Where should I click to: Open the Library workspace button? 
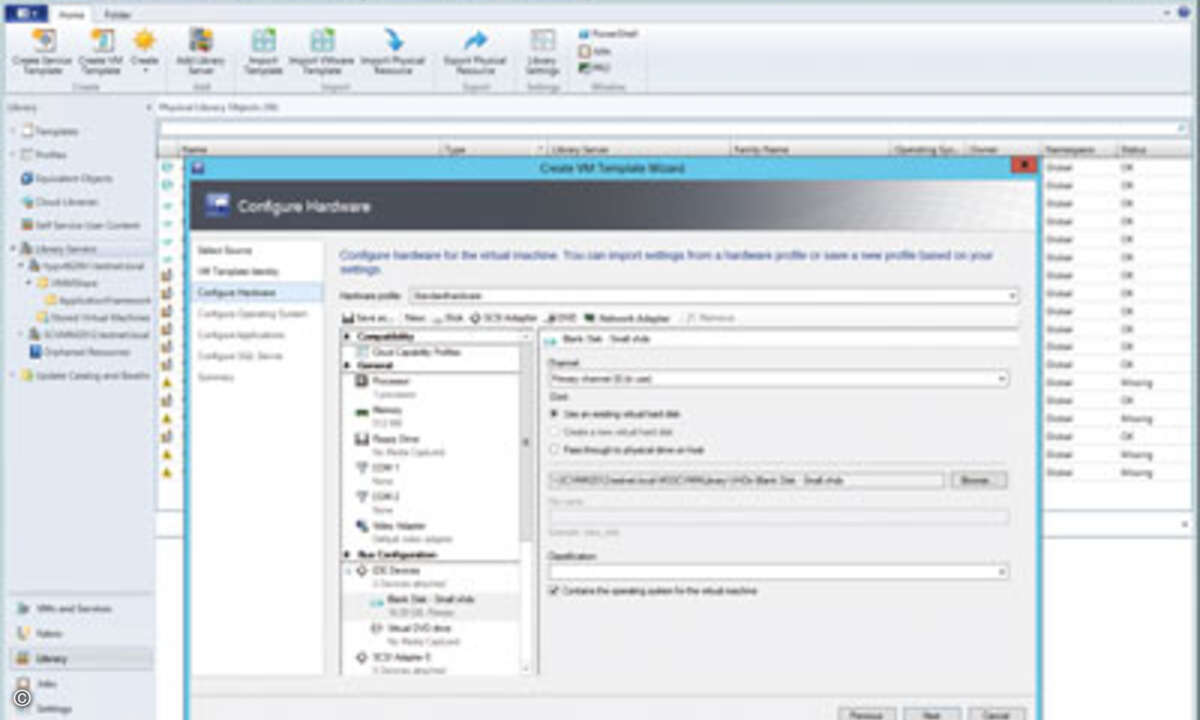click(82, 658)
